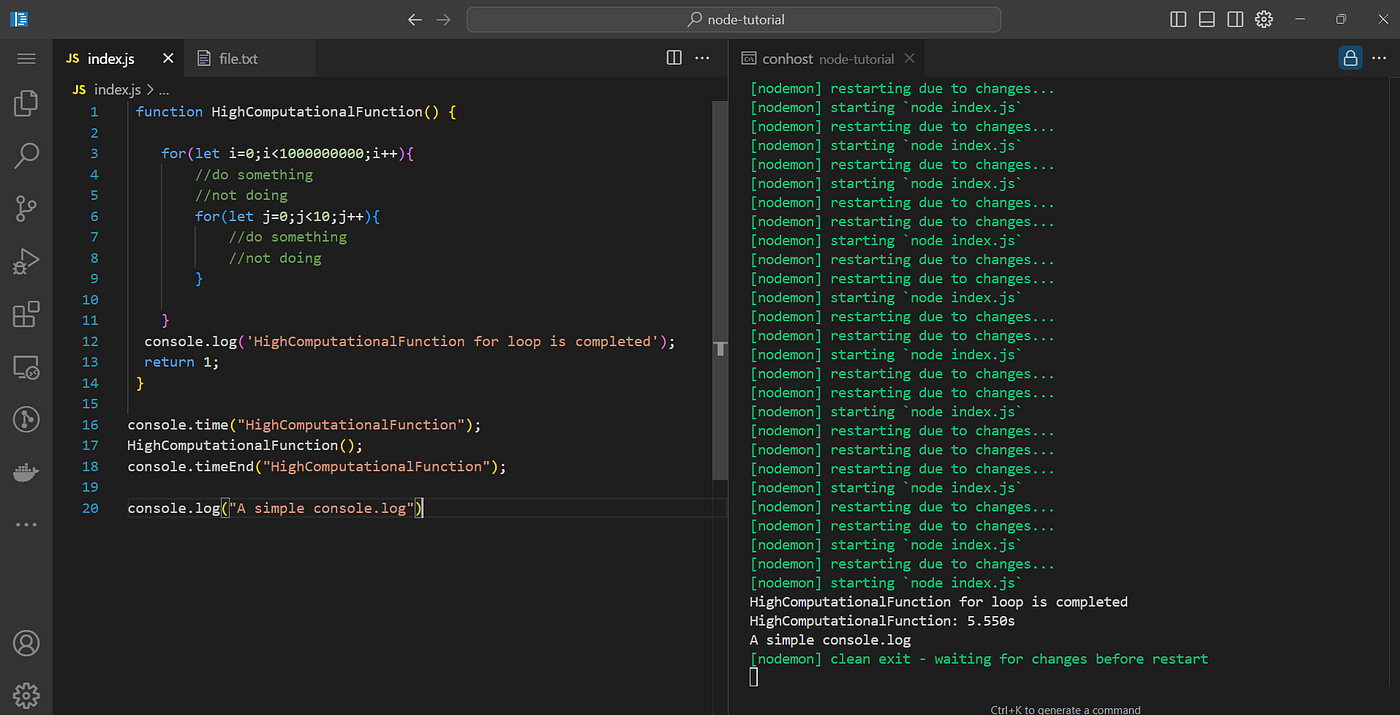Image resolution: width=1400 pixels, height=715 pixels.
Task: Open the Accounts icon
Action: click(26, 642)
